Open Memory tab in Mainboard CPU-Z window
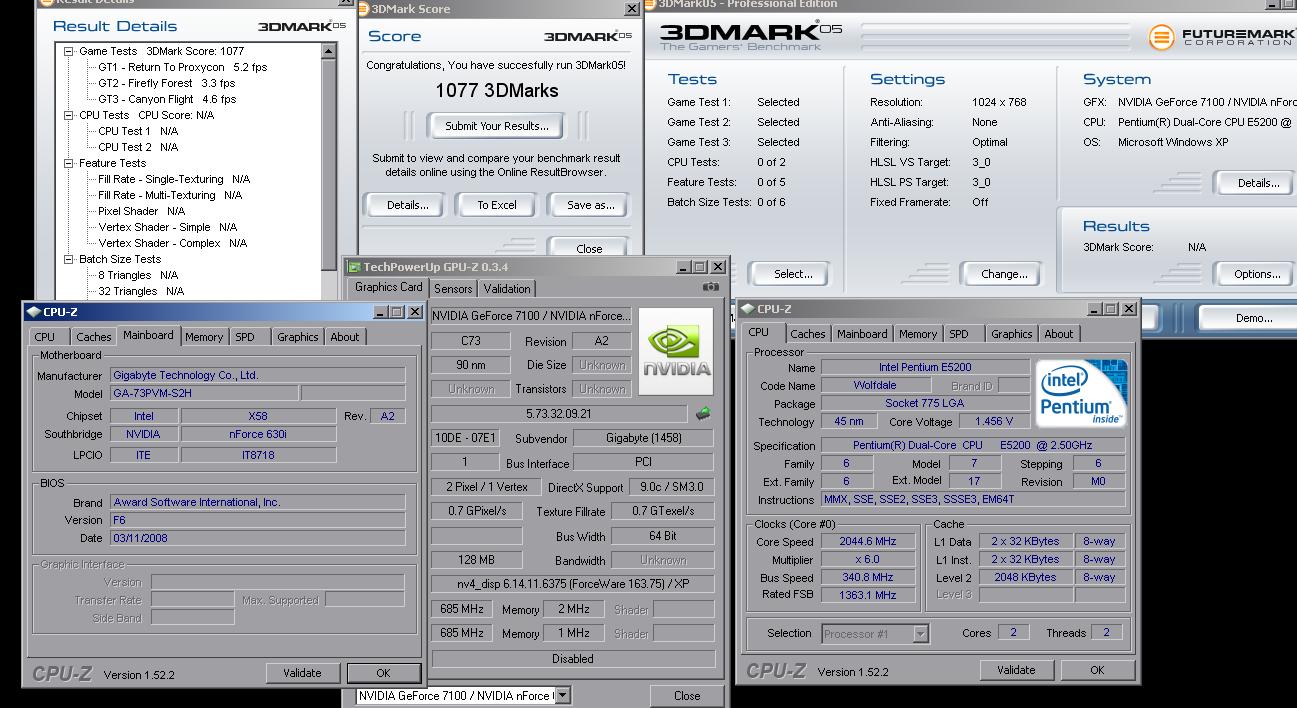 204,337
